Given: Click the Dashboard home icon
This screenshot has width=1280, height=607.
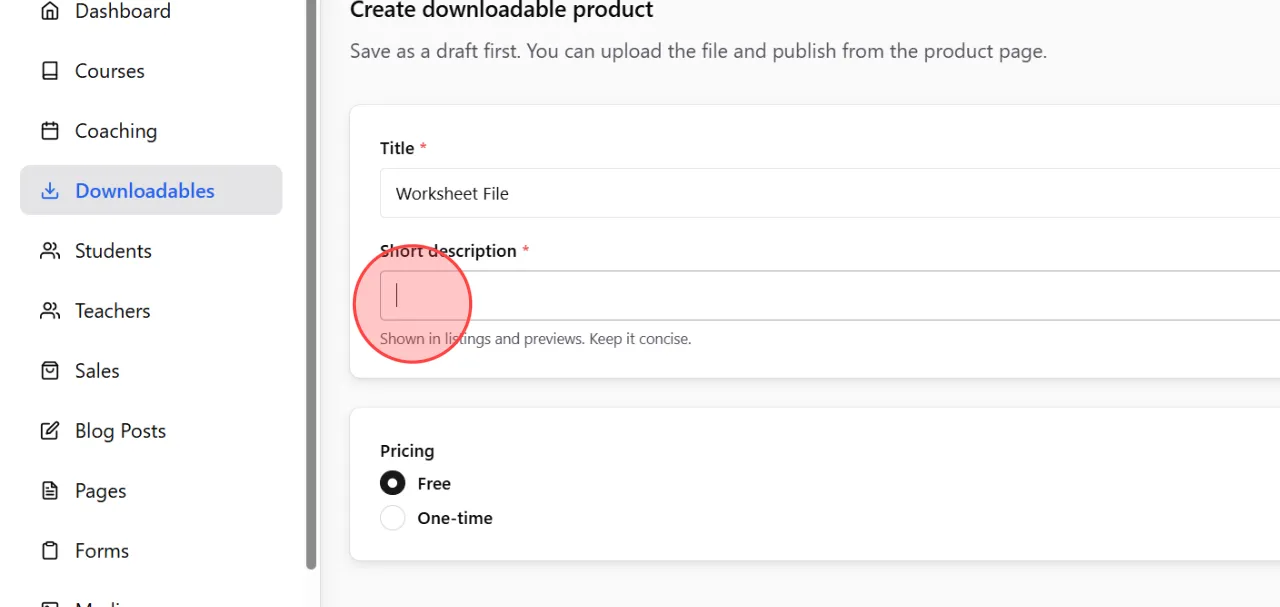Looking at the screenshot, I should tap(49, 11).
